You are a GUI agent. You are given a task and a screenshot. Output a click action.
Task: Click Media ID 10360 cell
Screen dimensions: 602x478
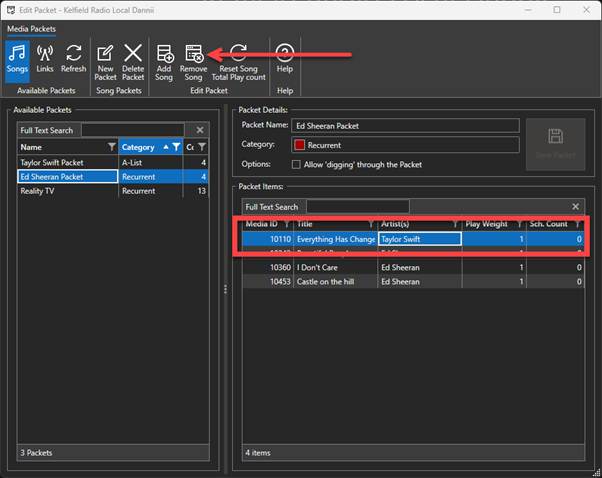pyautogui.click(x=268, y=267)
